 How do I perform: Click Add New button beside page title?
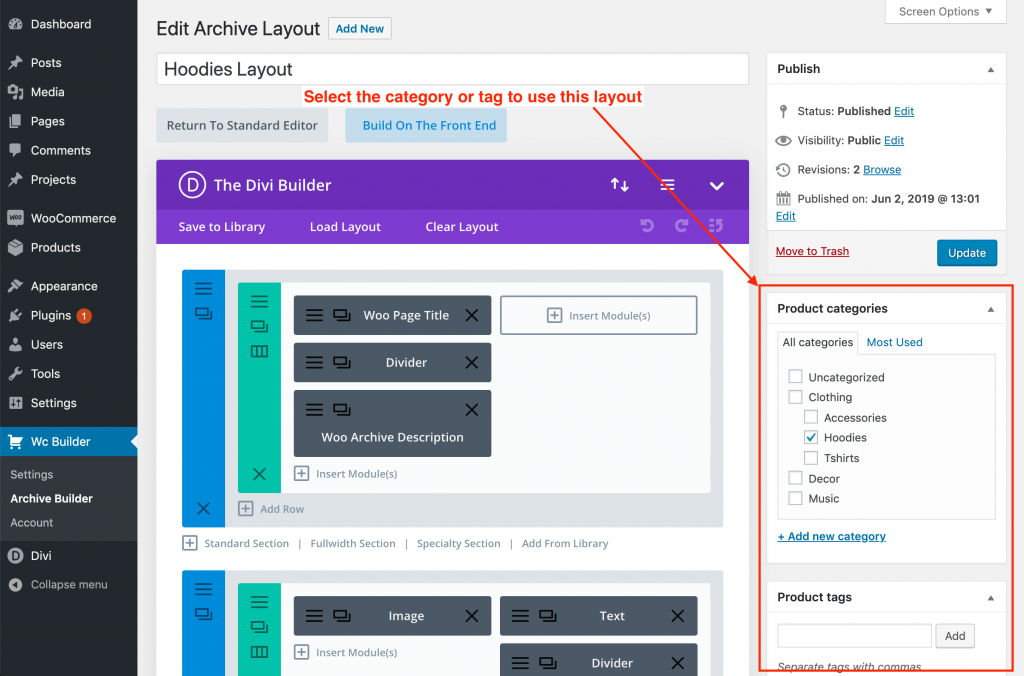(359, 29)
